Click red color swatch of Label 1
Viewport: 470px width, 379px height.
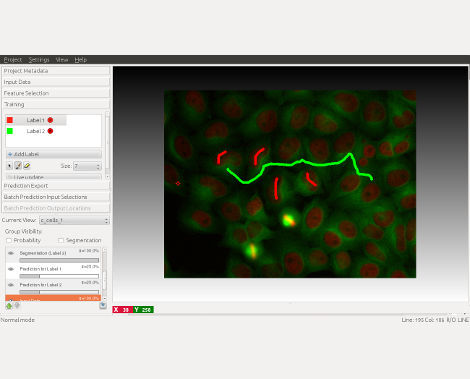click(10, 120)
